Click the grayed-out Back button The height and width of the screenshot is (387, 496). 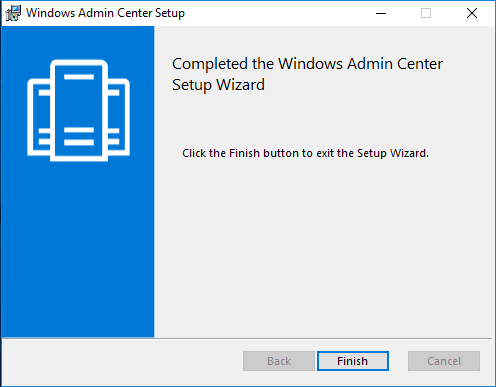click(x=279, y=361)
